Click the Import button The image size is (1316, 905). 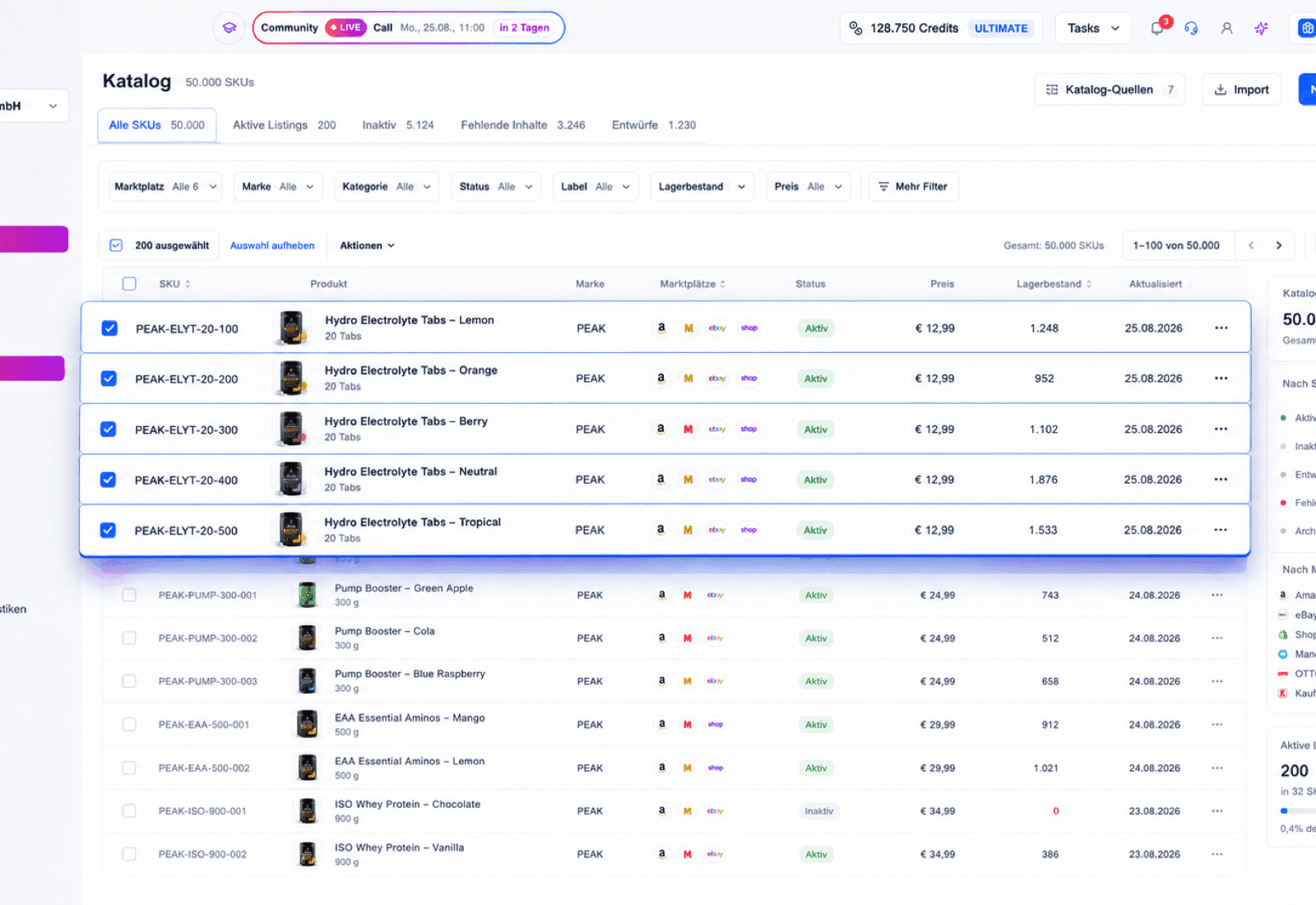coord(1241,90)
